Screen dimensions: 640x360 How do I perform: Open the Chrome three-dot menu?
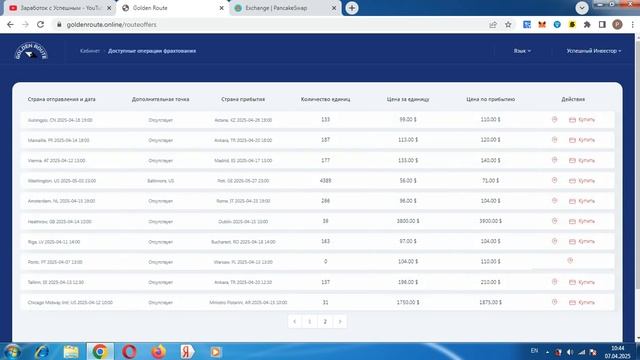632,24
